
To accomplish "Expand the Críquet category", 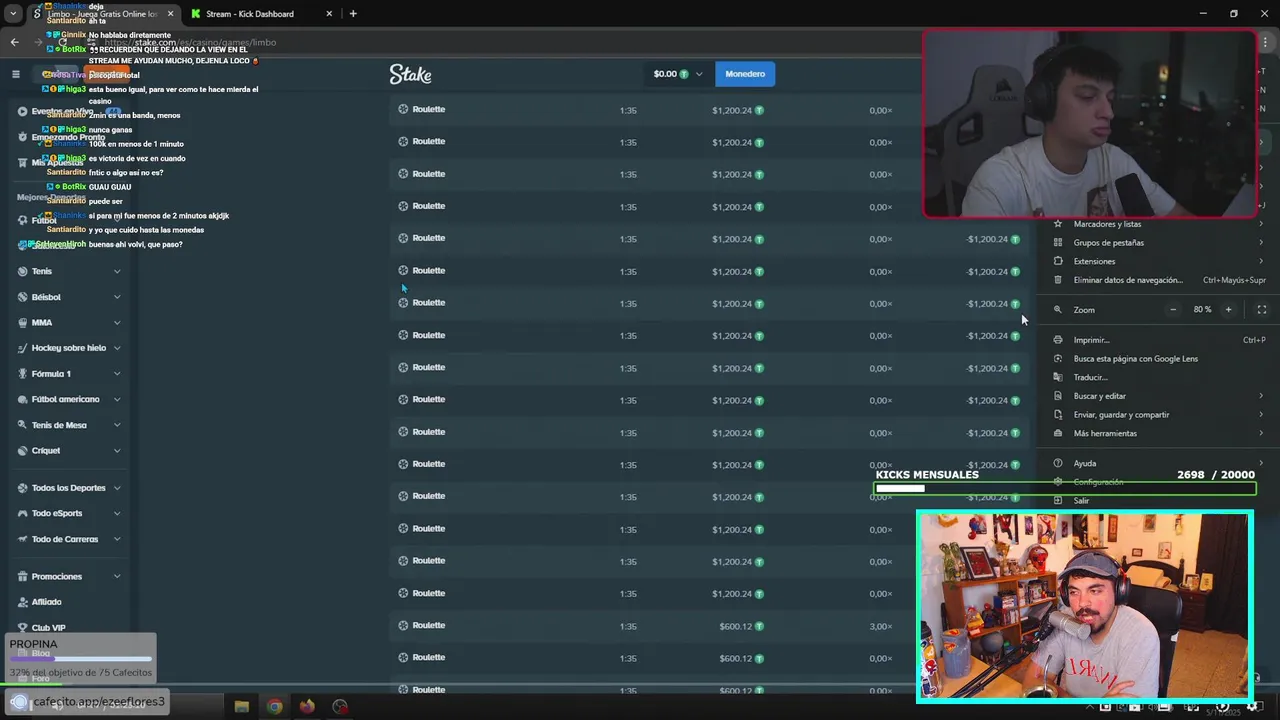I will [x=117, y=451].
